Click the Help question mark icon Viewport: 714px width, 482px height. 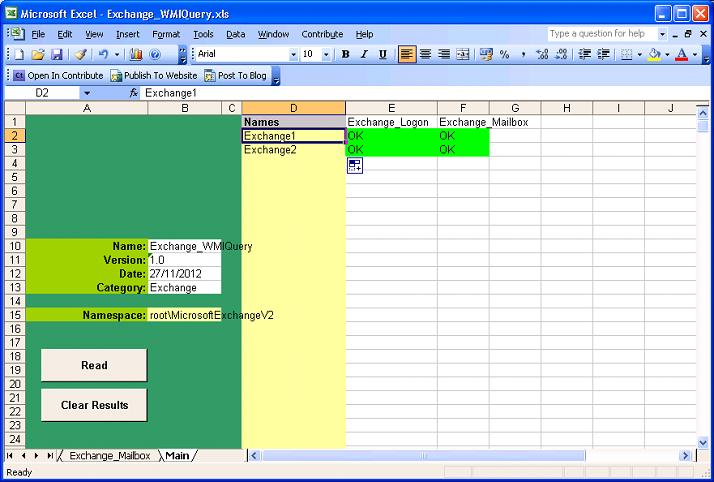155,54
